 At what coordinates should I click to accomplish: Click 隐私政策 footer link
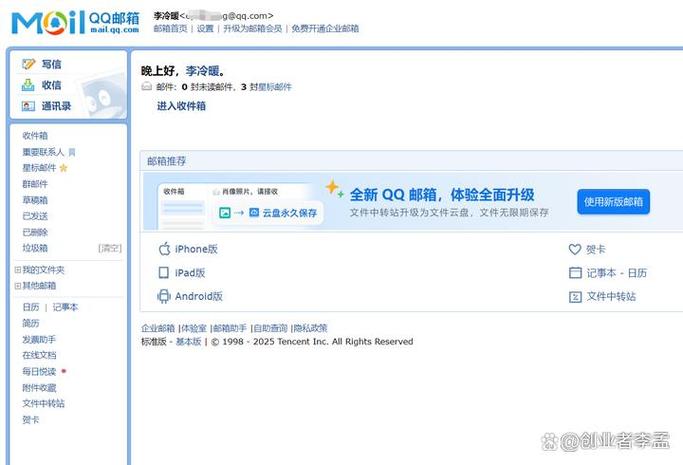coord(311,328)
